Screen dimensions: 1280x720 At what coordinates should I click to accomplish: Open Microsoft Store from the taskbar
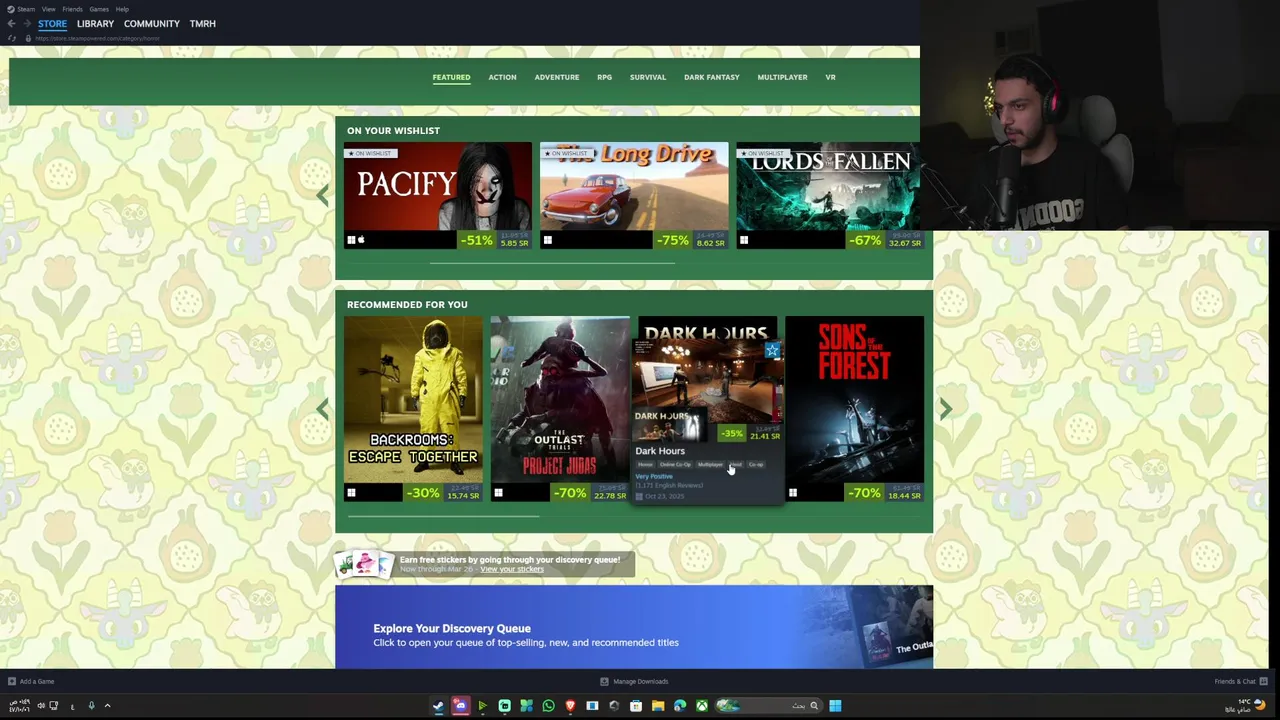coord(636,706)
